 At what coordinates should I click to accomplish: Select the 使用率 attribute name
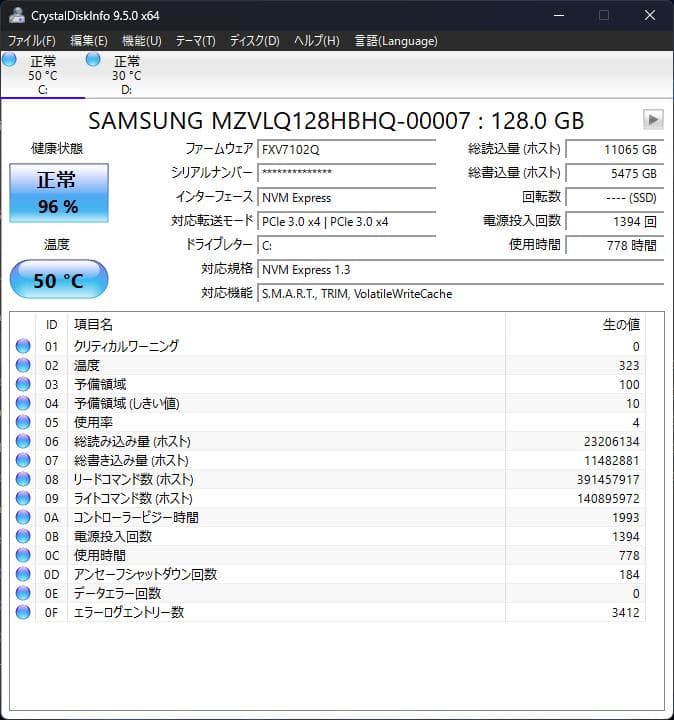93,422
